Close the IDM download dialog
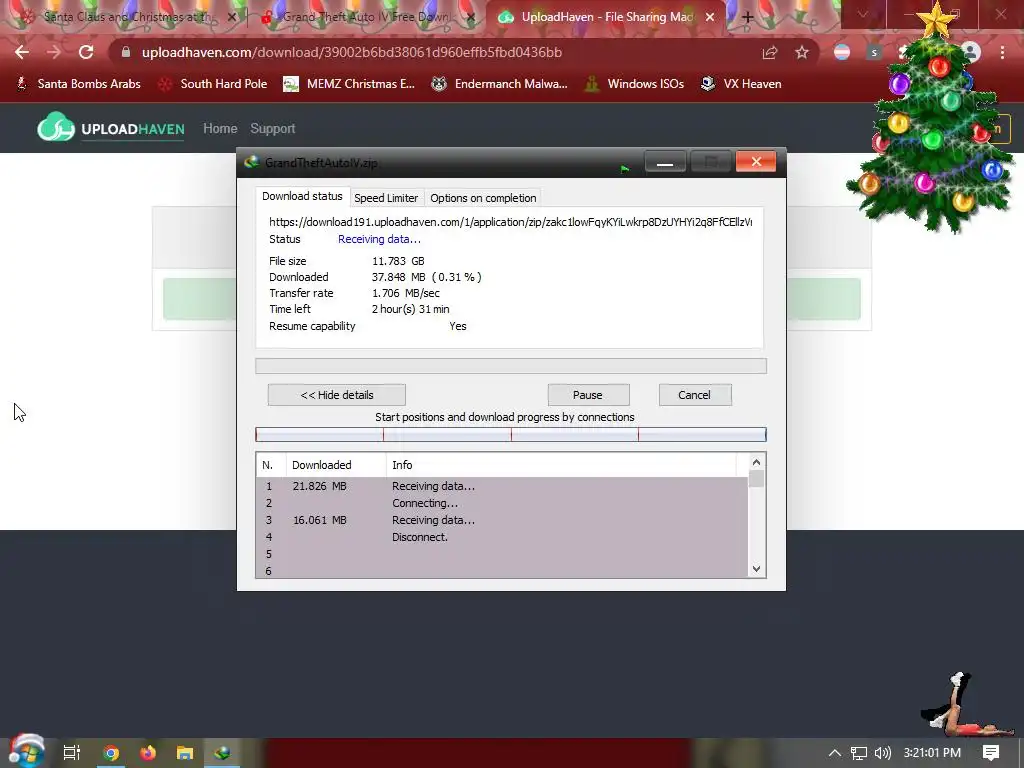This screenshot has height=768, width=1024. tap(756, 162)
